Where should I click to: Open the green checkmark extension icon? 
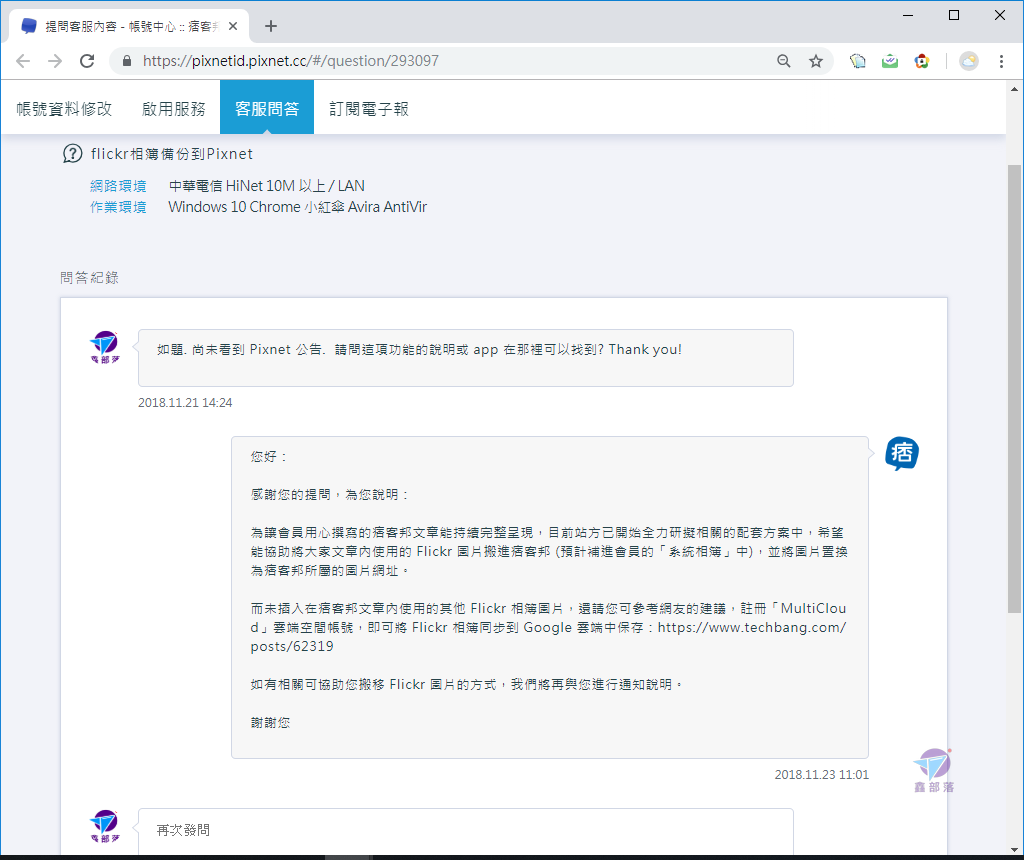889,61
